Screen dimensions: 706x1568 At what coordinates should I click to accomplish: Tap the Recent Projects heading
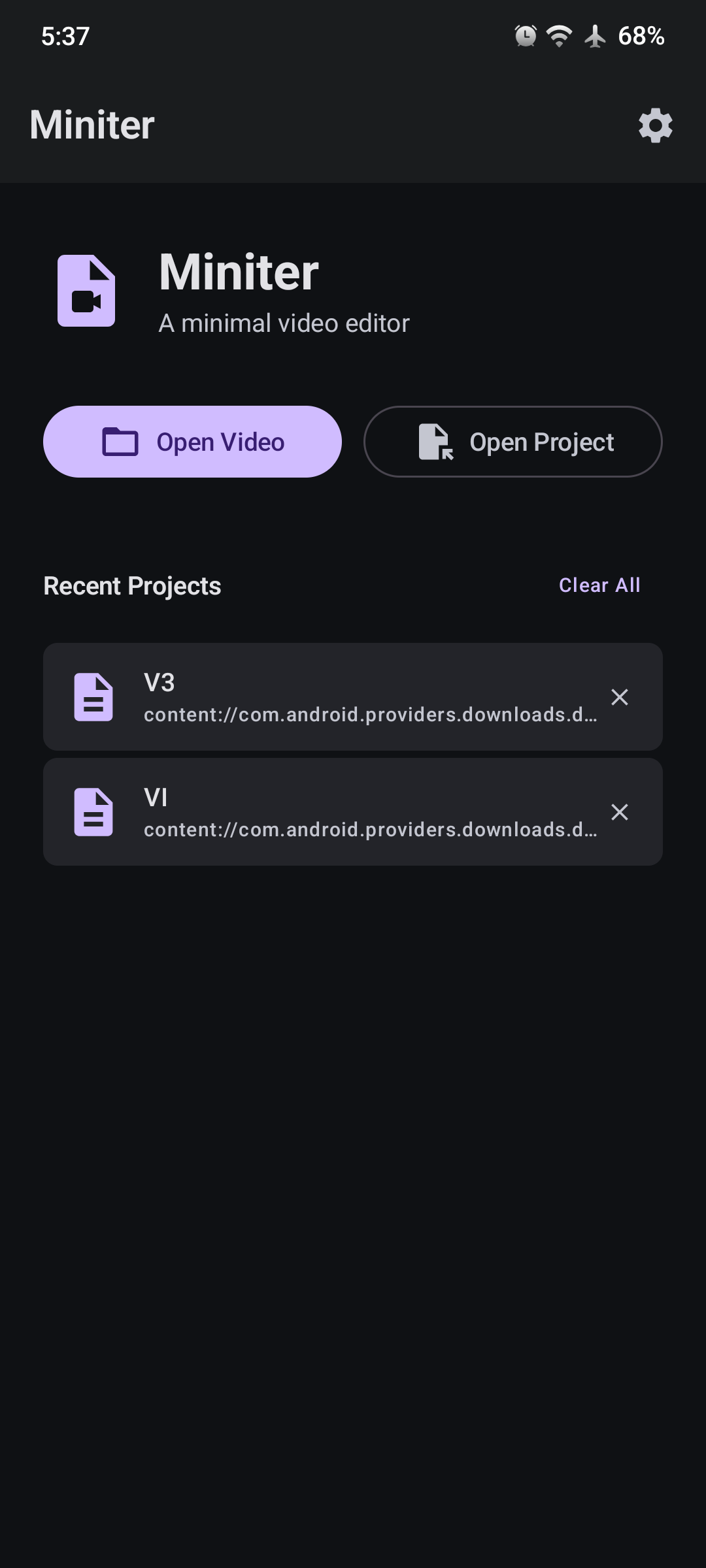pos(132,586)
